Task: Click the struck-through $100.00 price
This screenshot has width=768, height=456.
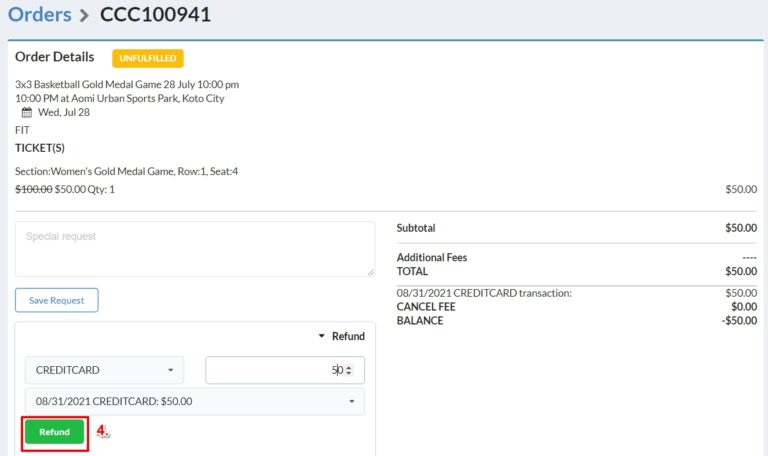Action: pos(33,189)
